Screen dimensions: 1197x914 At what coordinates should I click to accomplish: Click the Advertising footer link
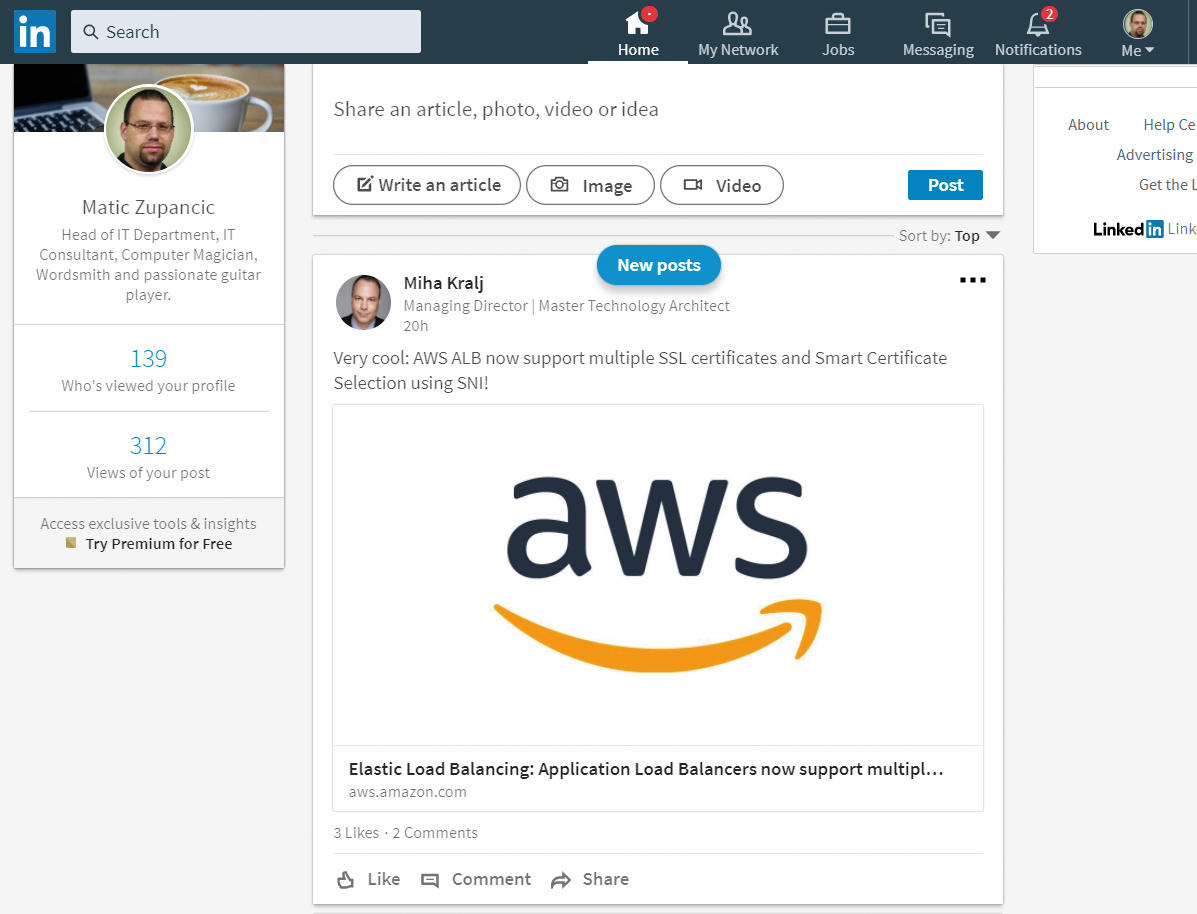pos(1154,154)
